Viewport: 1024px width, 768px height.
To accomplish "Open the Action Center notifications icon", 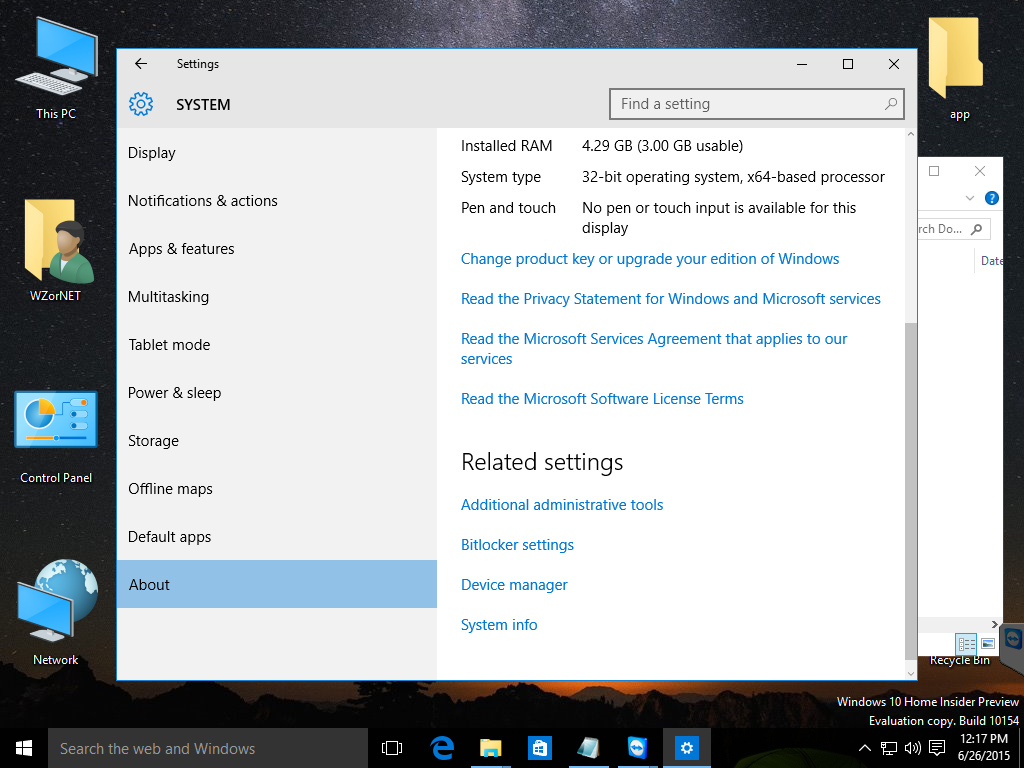I will 937,748.
